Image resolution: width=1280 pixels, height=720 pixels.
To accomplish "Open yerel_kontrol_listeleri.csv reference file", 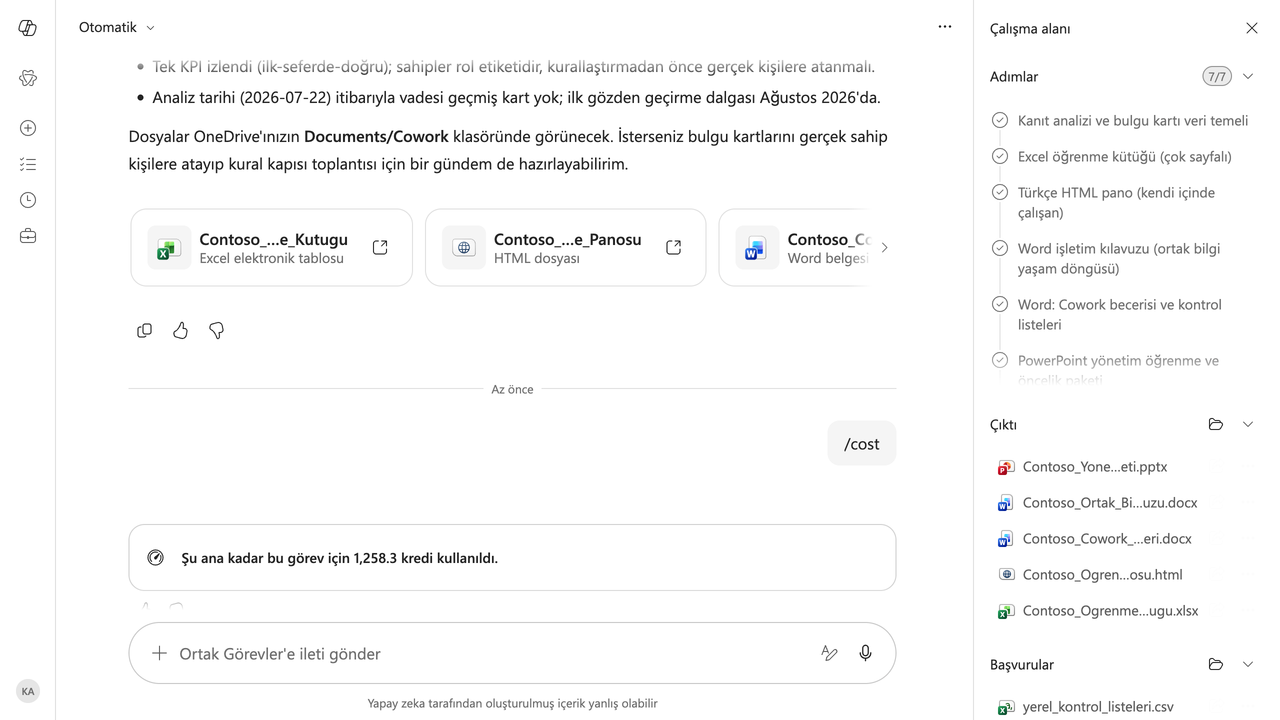I will point(1098,707).
